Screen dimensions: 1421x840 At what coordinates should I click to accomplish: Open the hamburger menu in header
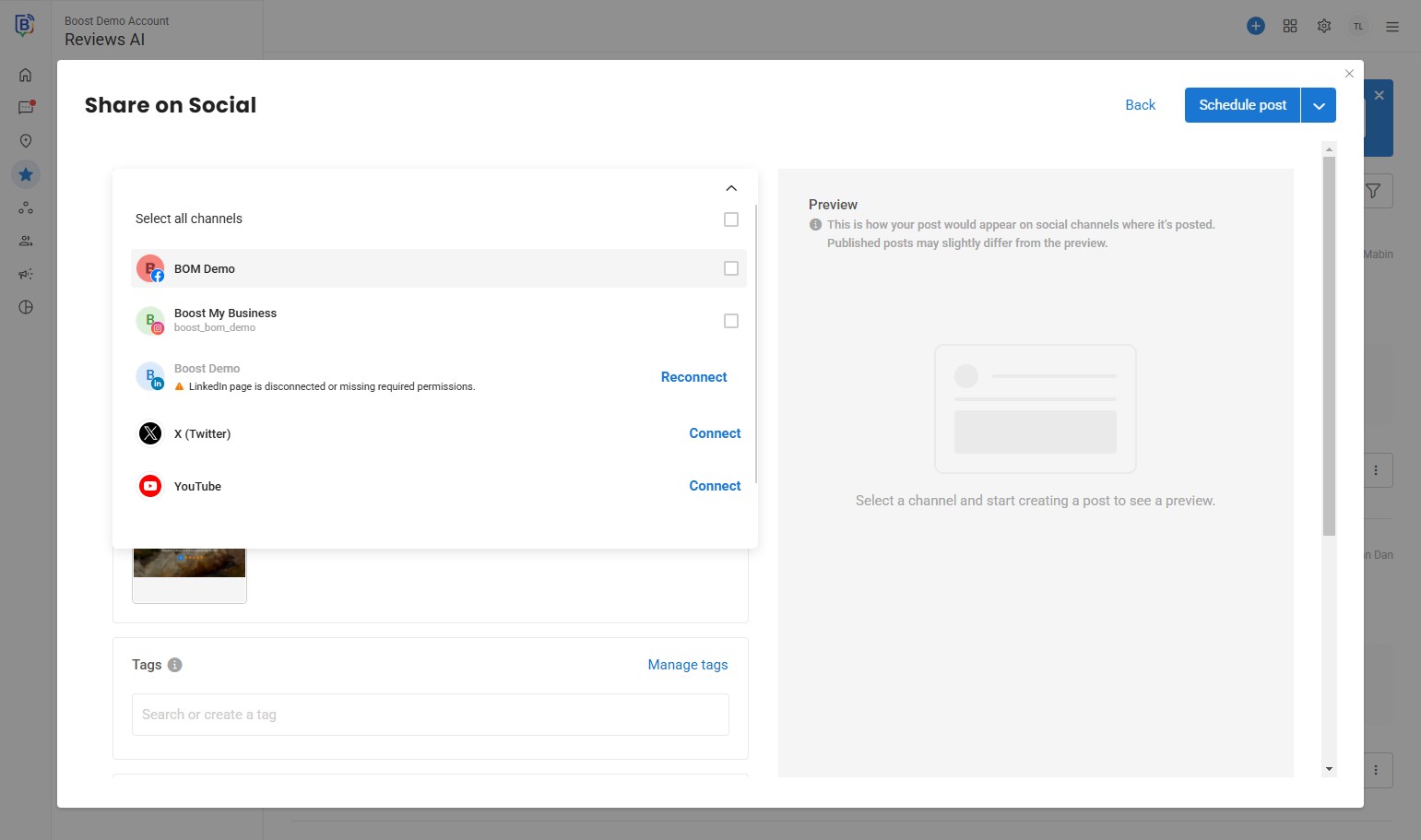[1392, 27]
